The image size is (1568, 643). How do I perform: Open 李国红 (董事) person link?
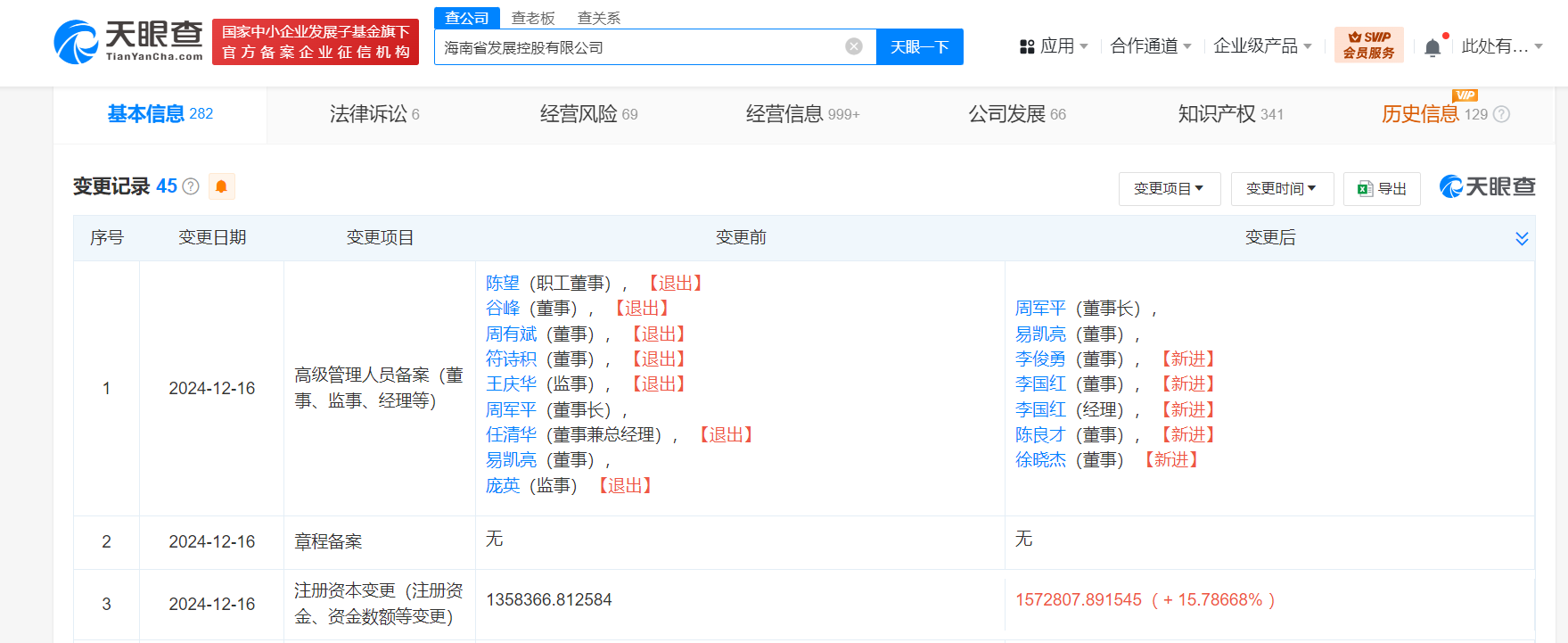click(x=1040, y=383)
